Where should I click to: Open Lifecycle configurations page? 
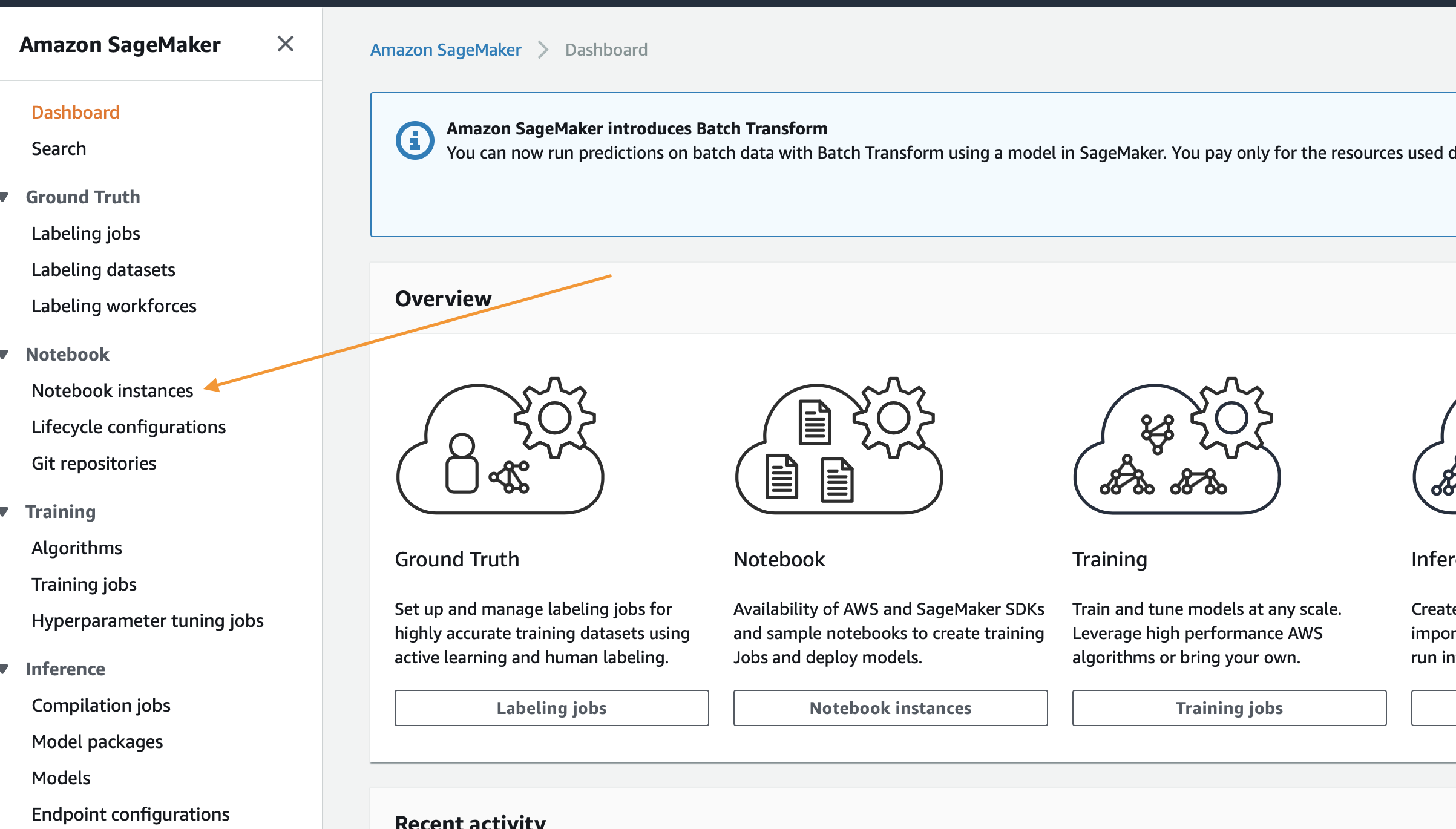128,427
